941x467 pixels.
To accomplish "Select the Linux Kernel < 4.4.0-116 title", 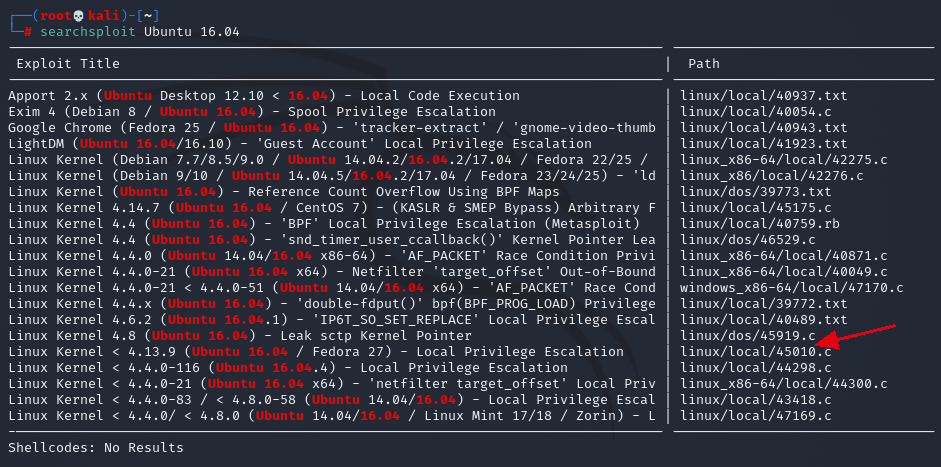I will 288,368.
